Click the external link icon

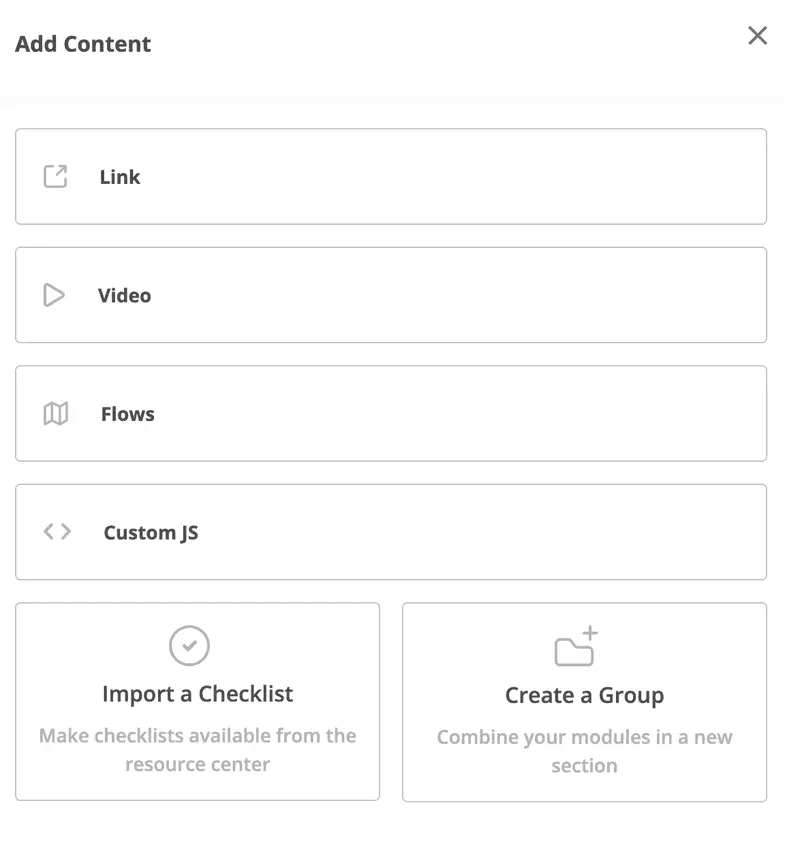click(55, 177)
